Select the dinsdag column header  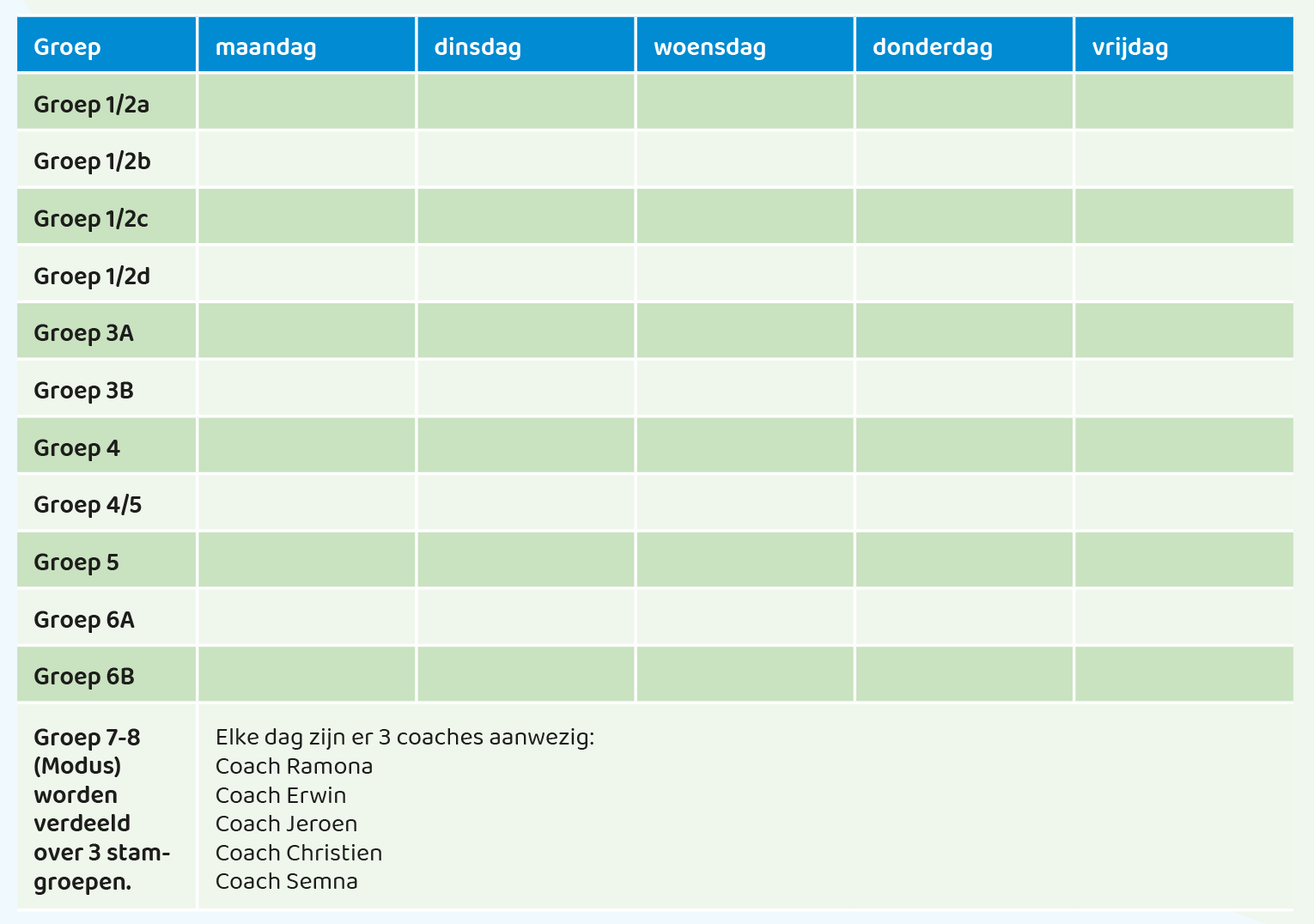478,46
